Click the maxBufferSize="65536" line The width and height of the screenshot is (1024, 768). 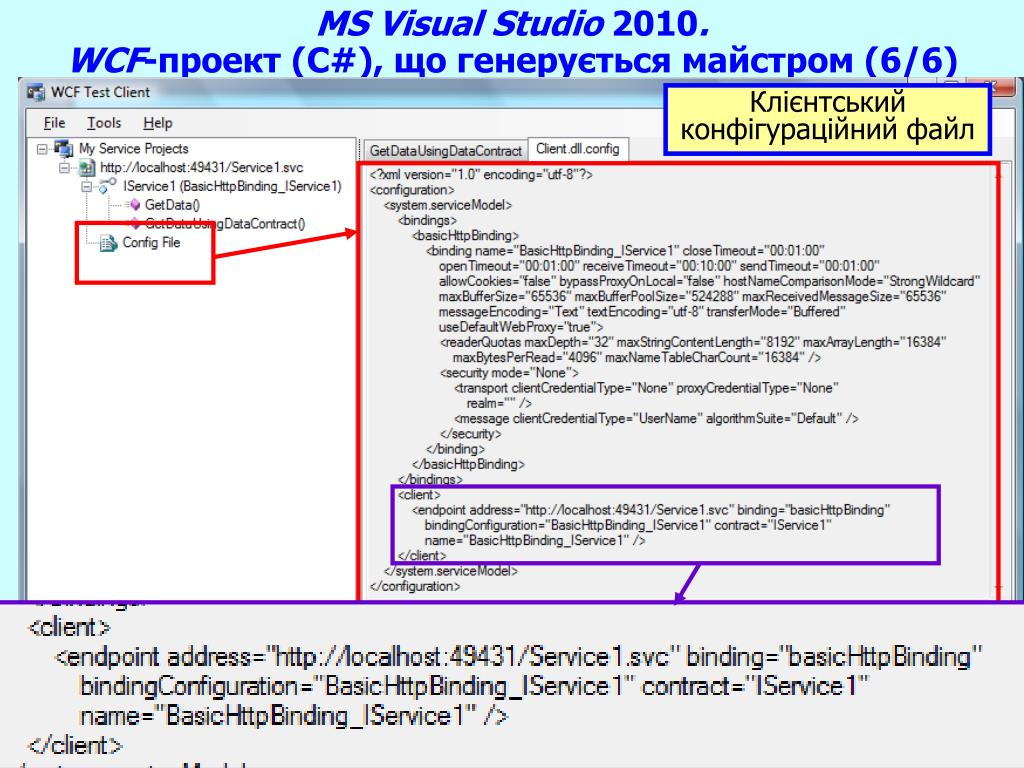(693, 296)
